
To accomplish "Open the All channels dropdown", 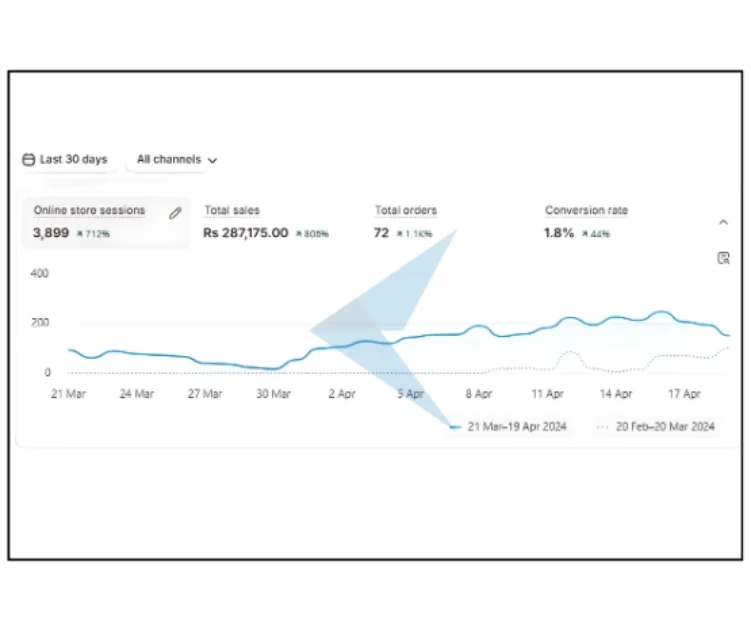I will tap(177, 159).
